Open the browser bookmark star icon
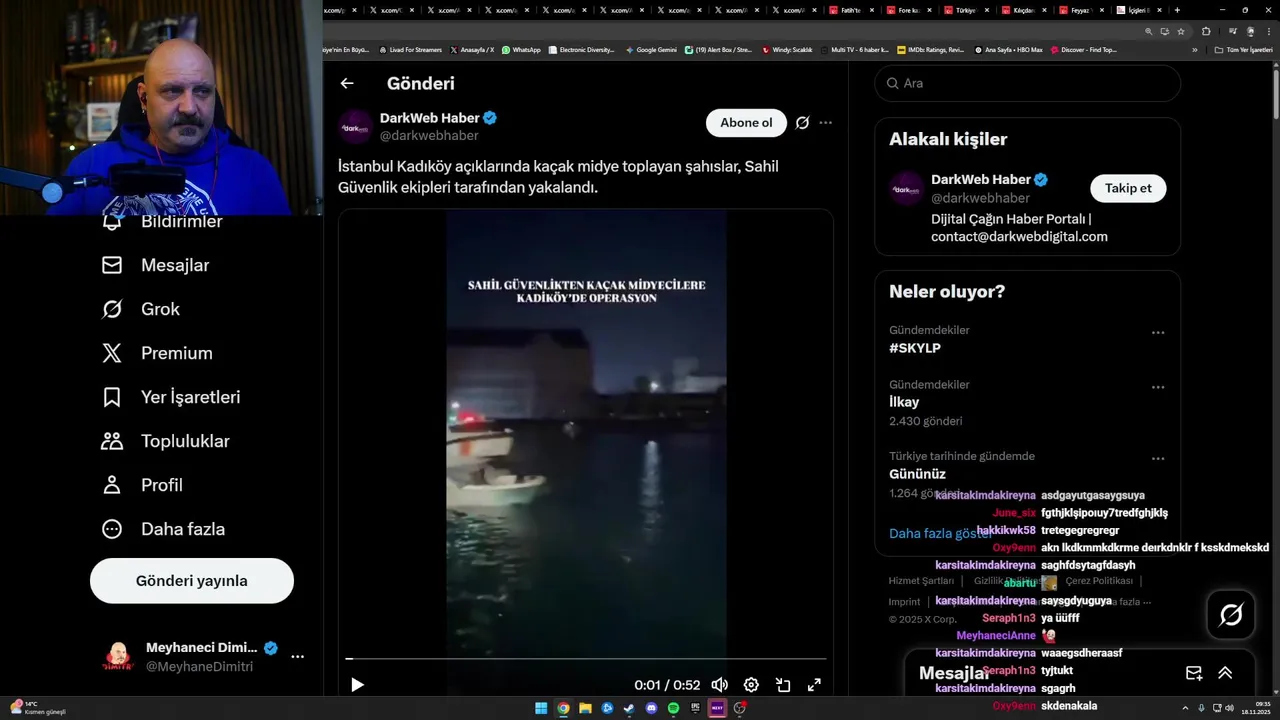This screenshot has height=720, width=1280. pos(1182,31)
